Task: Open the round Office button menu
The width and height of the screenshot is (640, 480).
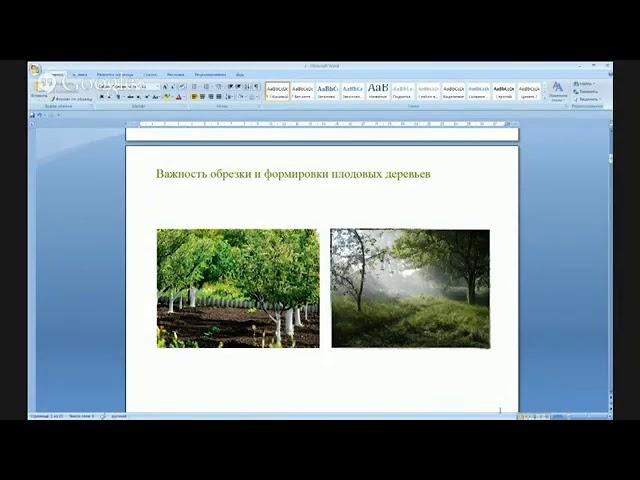Action: click(36, 69)
